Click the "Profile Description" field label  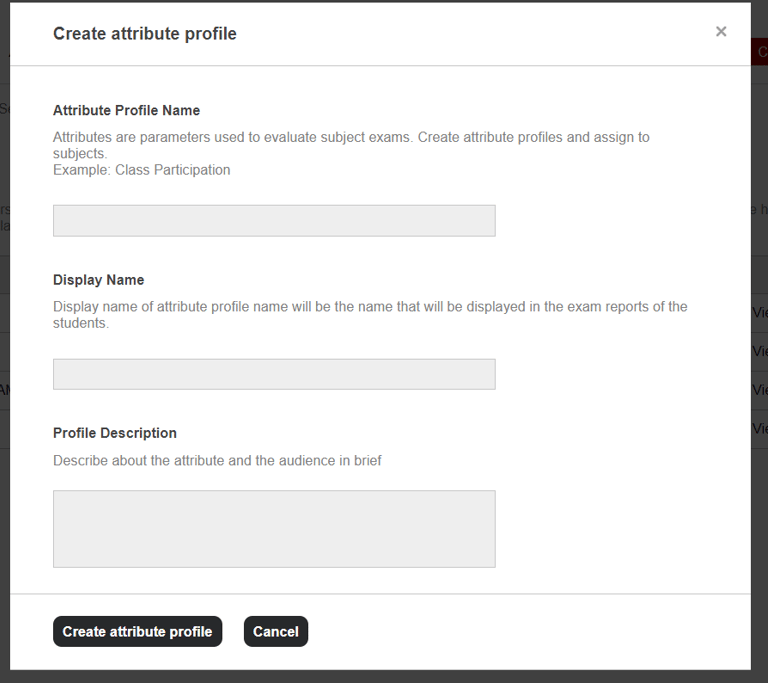114,433
